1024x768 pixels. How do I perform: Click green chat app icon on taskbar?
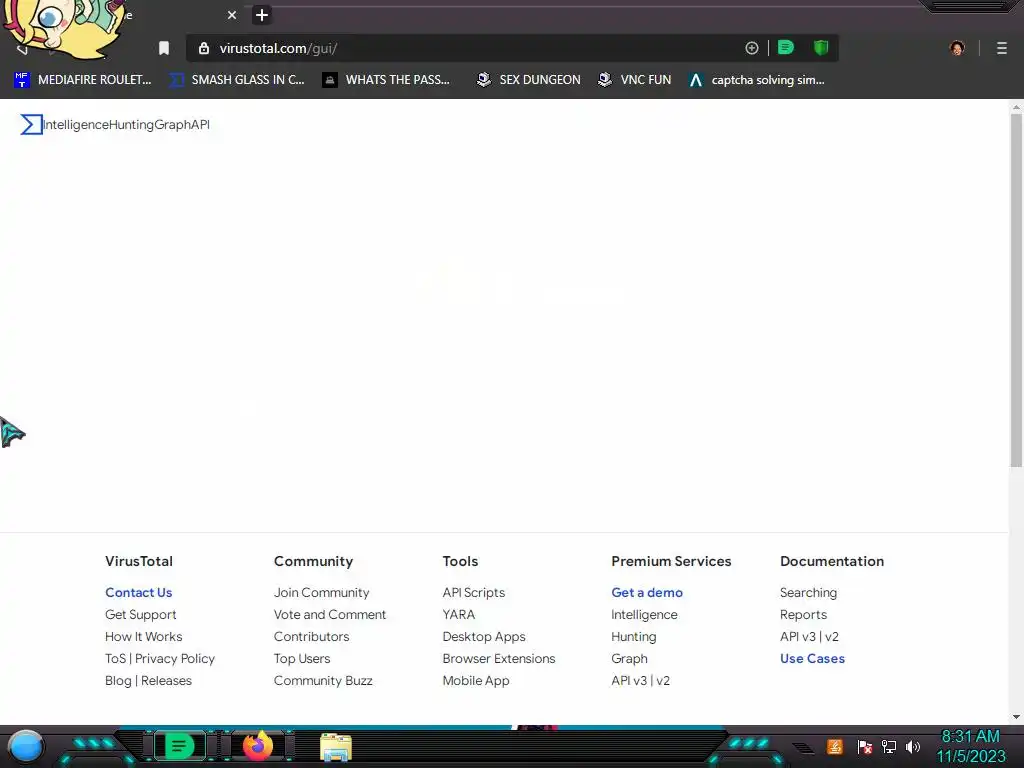point(179,746)
